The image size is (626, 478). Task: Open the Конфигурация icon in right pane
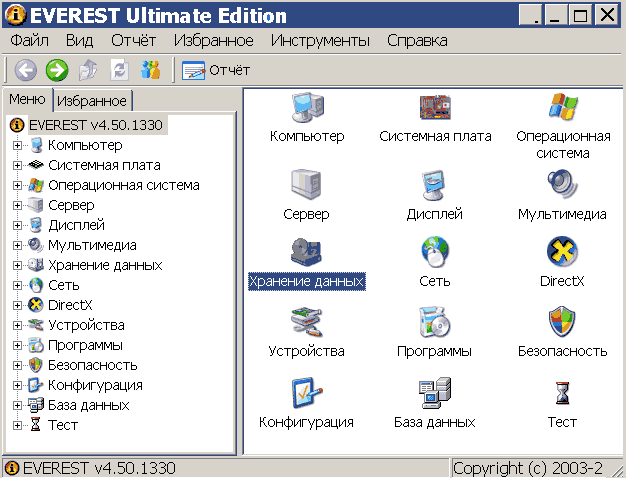[x=307, y=393]
